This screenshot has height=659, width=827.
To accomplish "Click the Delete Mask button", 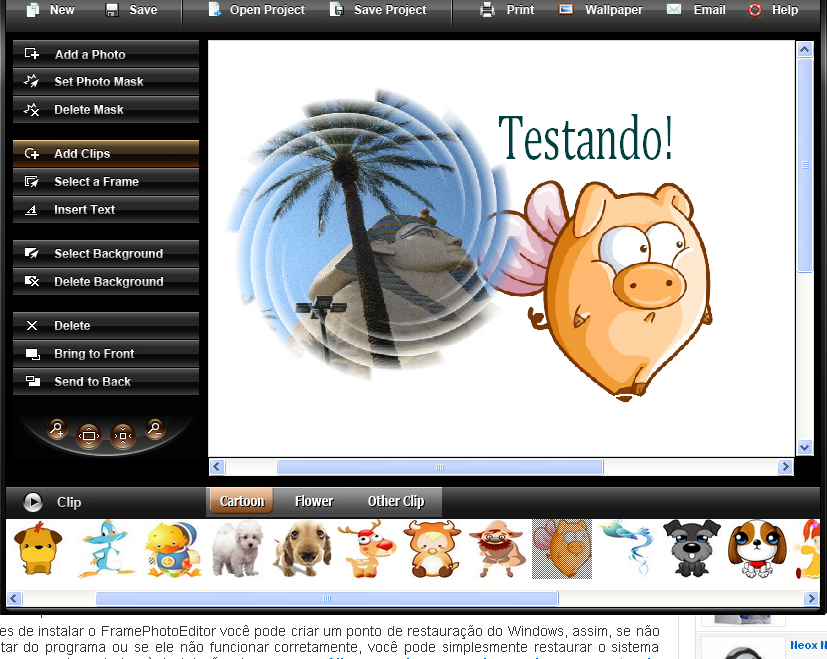I will (x=105, y=109).
